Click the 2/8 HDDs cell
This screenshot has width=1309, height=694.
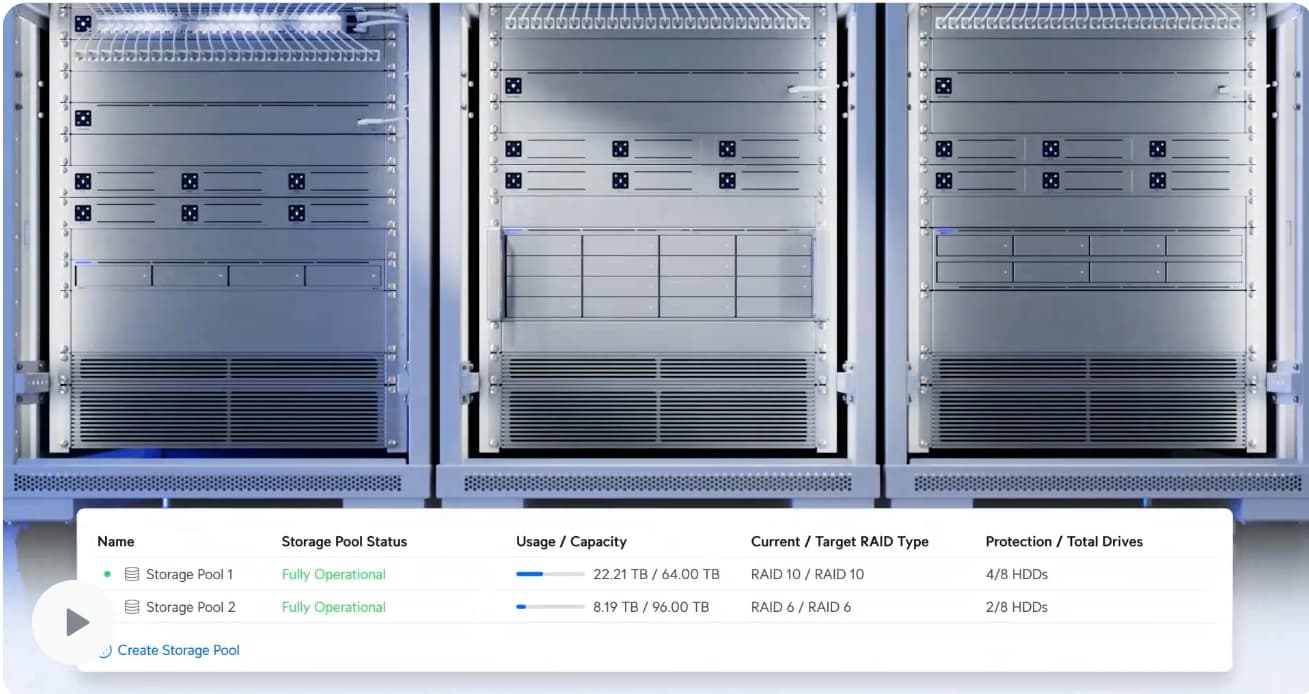coord(1017,607)
